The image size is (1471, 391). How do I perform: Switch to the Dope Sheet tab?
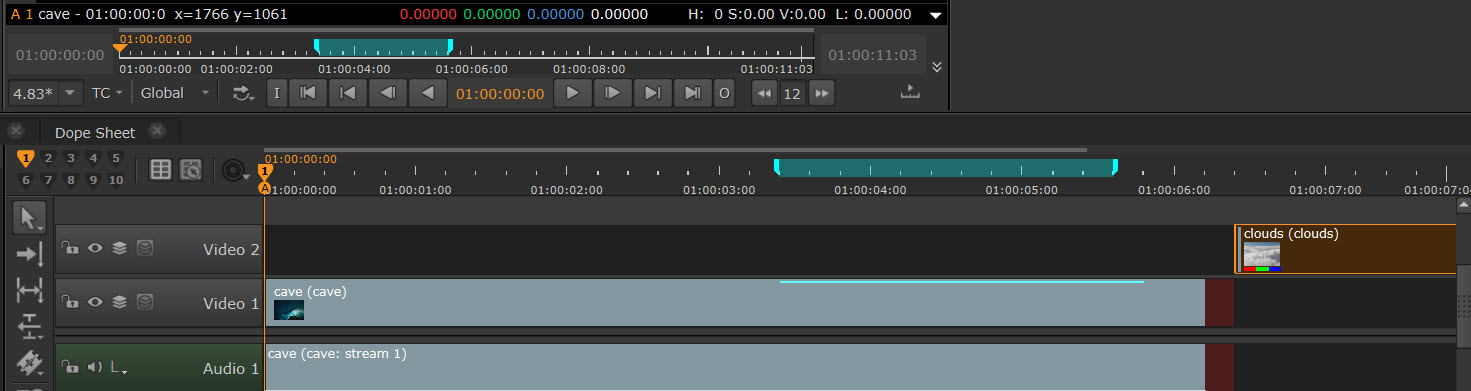(95, 133)
